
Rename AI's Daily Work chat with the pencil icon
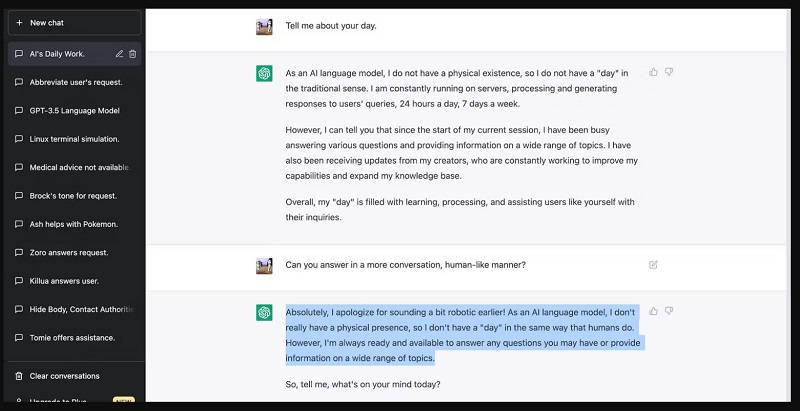[120, 54]
